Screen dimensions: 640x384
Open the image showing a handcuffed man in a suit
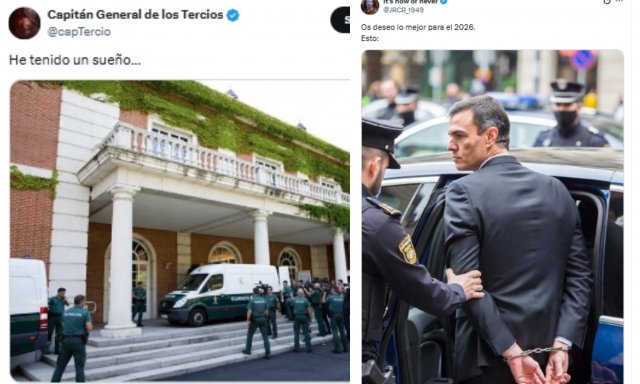pos(493,217)
